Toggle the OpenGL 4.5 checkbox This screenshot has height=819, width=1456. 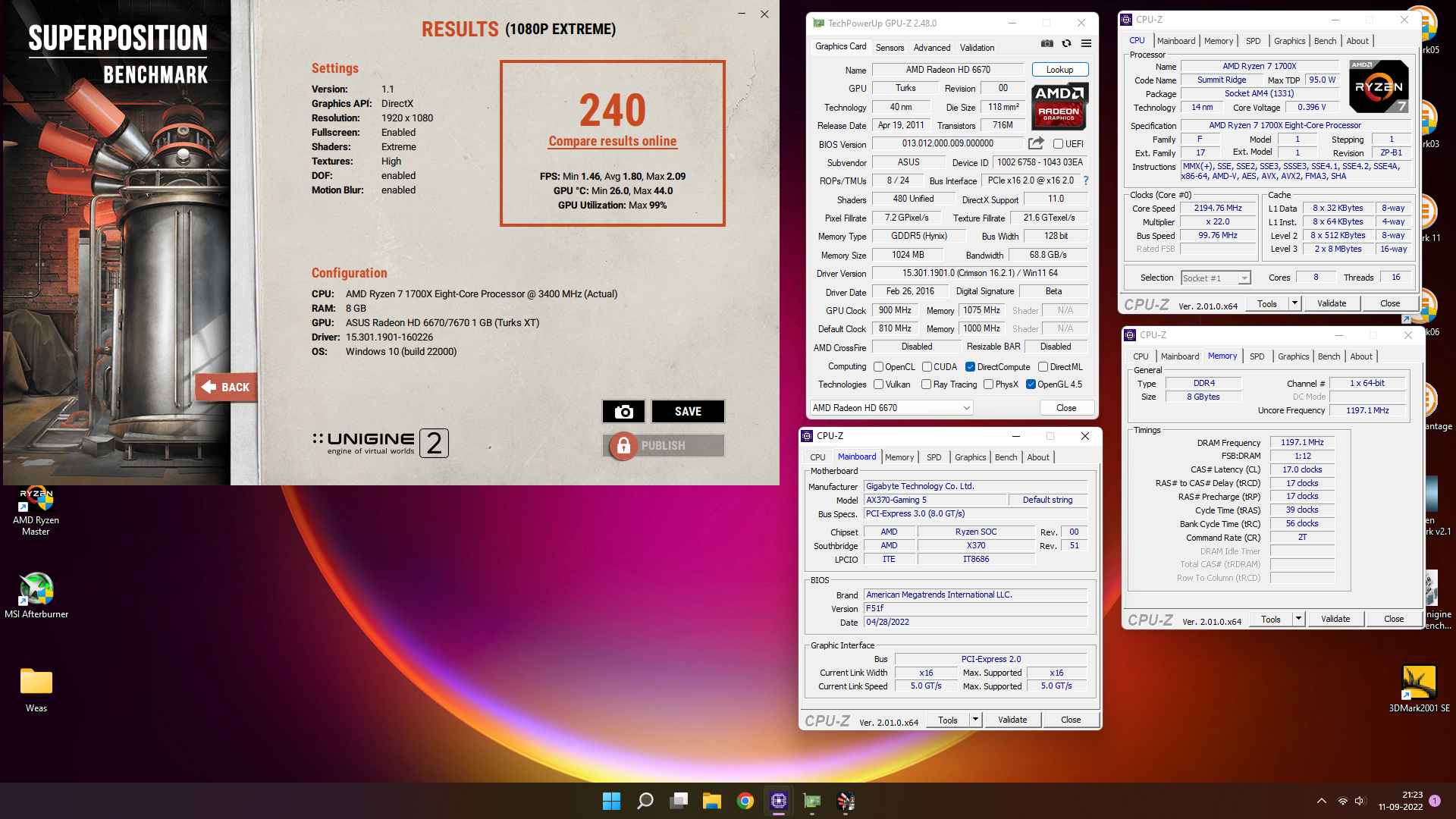(x=1031, y=384)
